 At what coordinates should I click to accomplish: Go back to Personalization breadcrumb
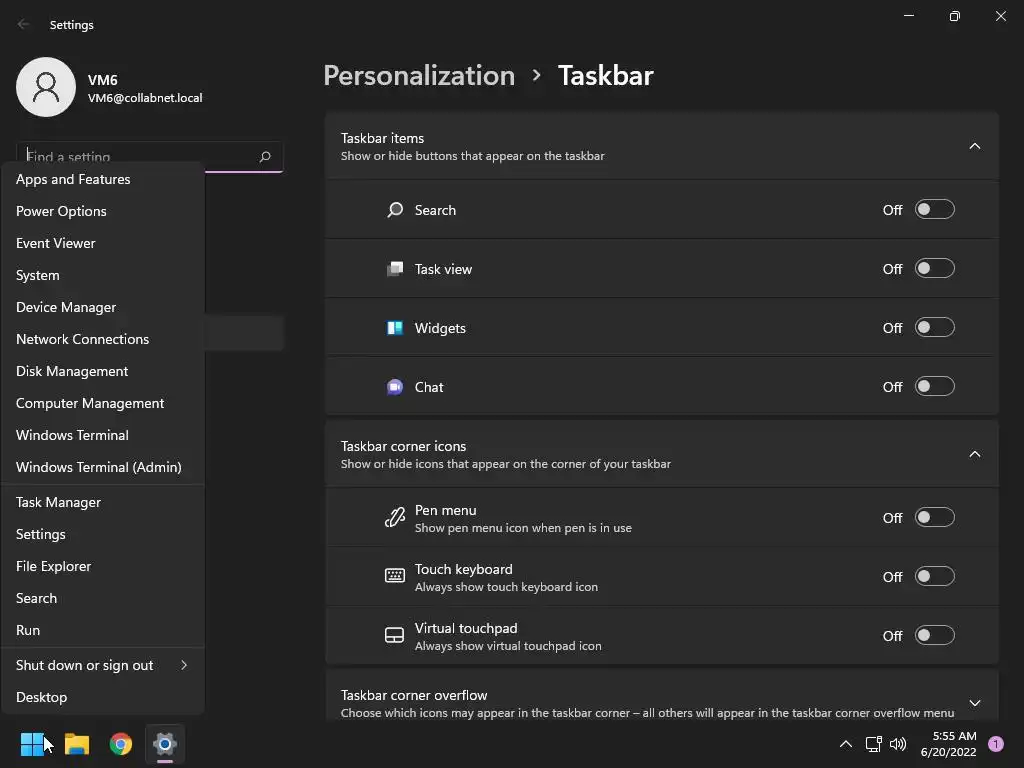click(x=419, y=76)
